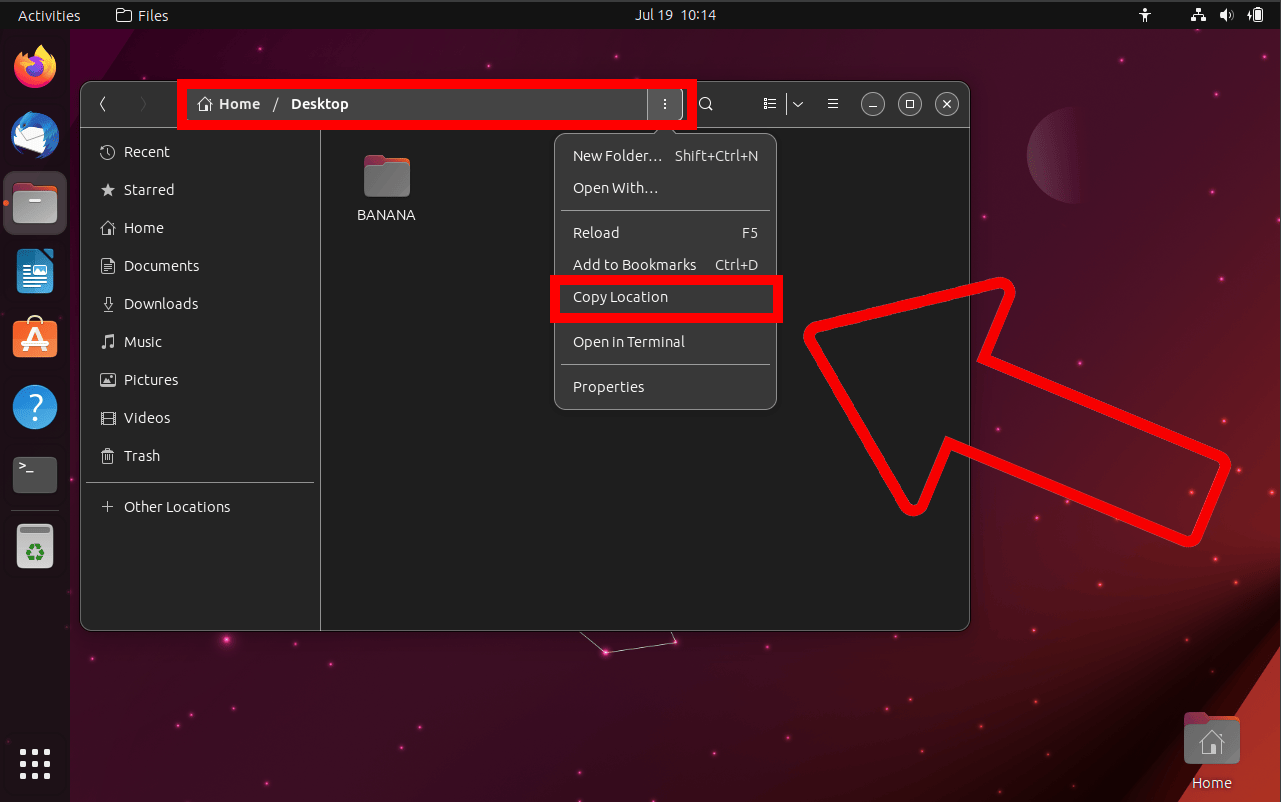Viewport: 1281px width, 802px height.
Task: Open the Terminal from the dock
Action: click(34, 474)
